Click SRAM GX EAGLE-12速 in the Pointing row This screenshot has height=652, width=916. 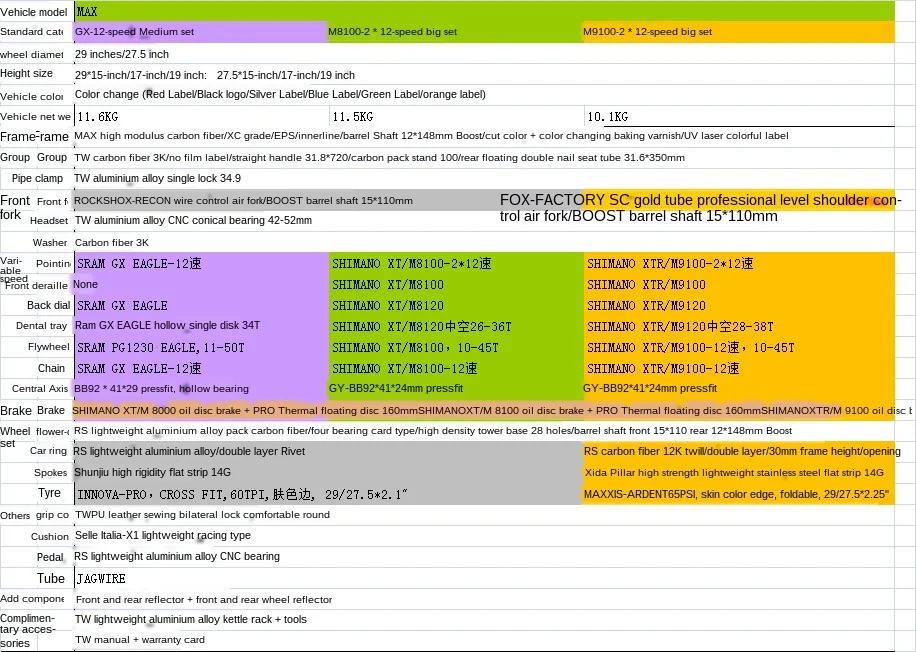(x=201, y=263)
